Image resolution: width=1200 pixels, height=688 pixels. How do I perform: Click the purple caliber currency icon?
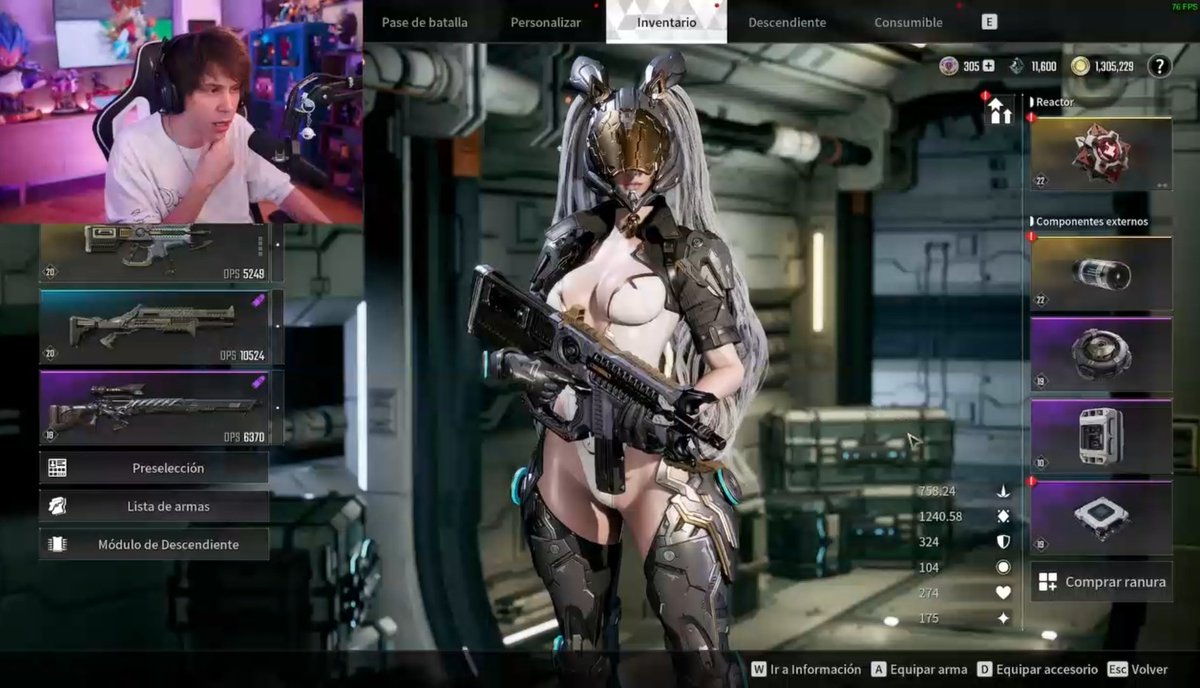pyautogui.click(x=949, y=66)
